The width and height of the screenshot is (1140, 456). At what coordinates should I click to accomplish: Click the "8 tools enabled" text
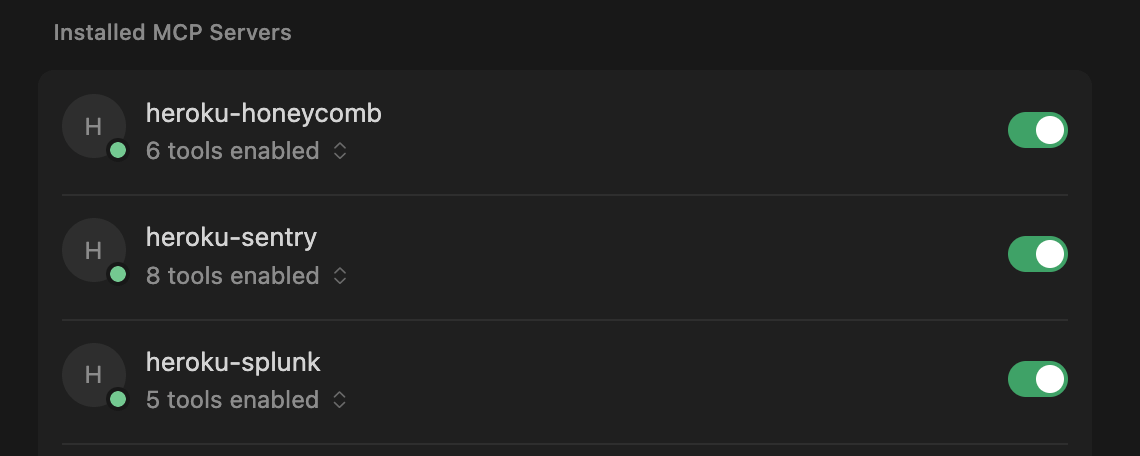pyautogui.click(x=232, y=275)
